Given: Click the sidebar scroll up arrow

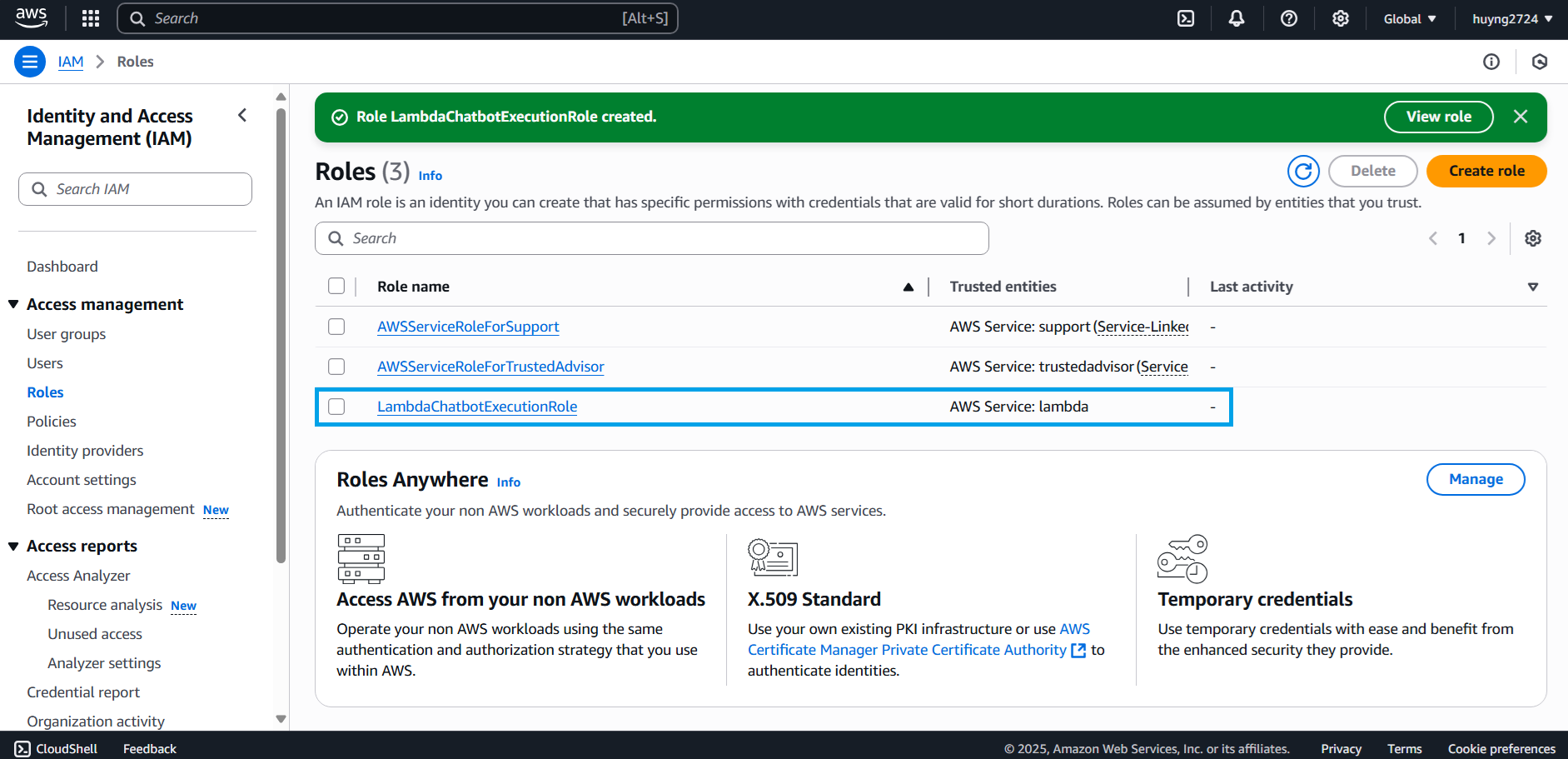Looking at the screenshot, I should coord(281,97).
